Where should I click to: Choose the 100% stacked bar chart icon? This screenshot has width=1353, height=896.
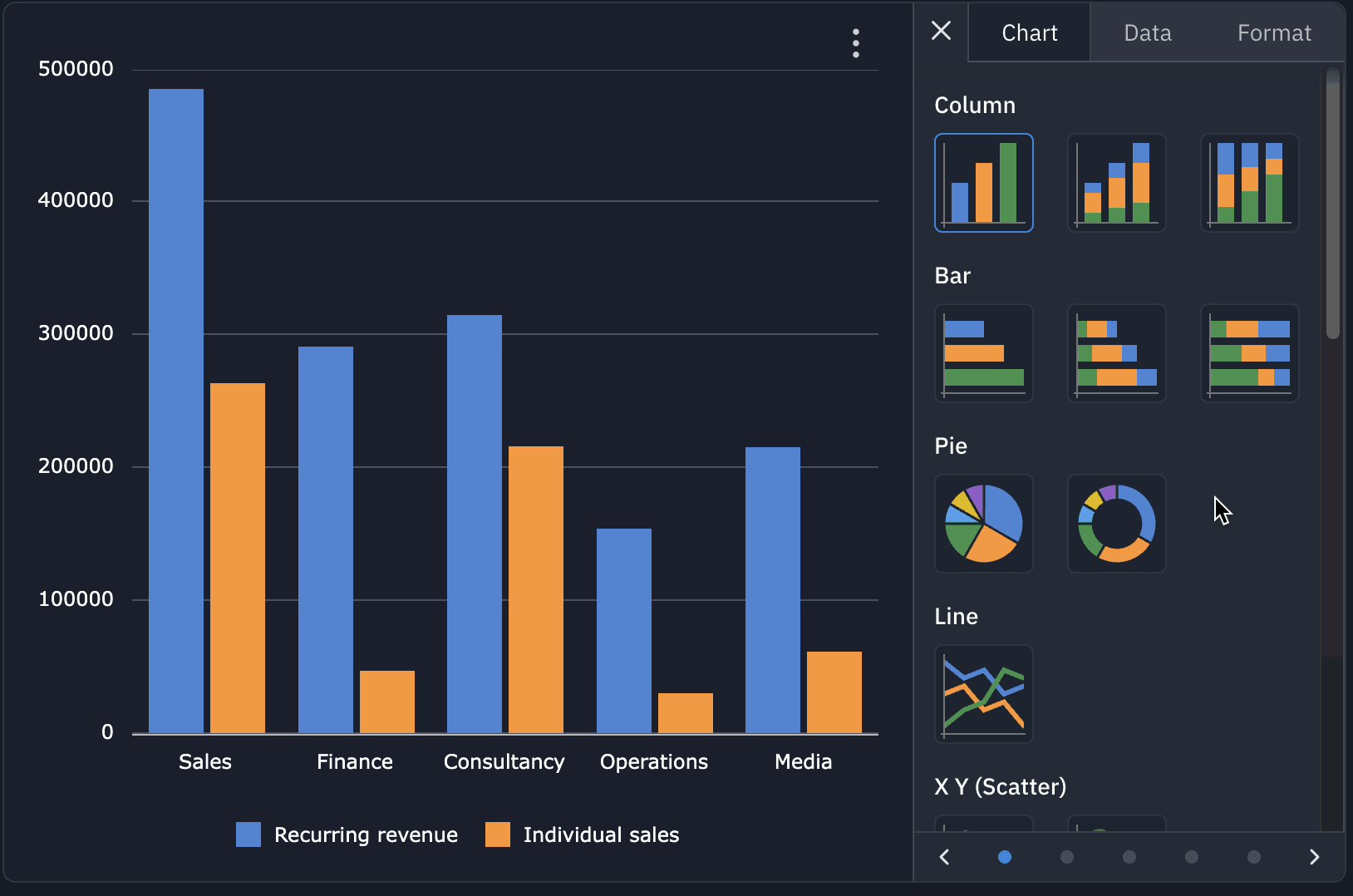(1249, 353)
